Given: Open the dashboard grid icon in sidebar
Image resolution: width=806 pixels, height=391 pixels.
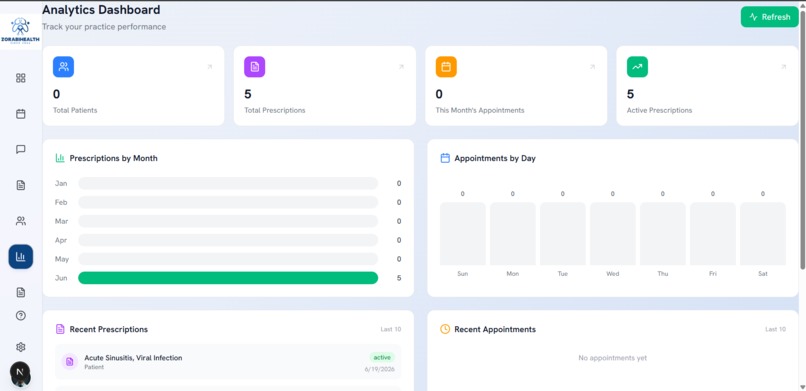Looking at the screenshot, I should pos(21,78).
